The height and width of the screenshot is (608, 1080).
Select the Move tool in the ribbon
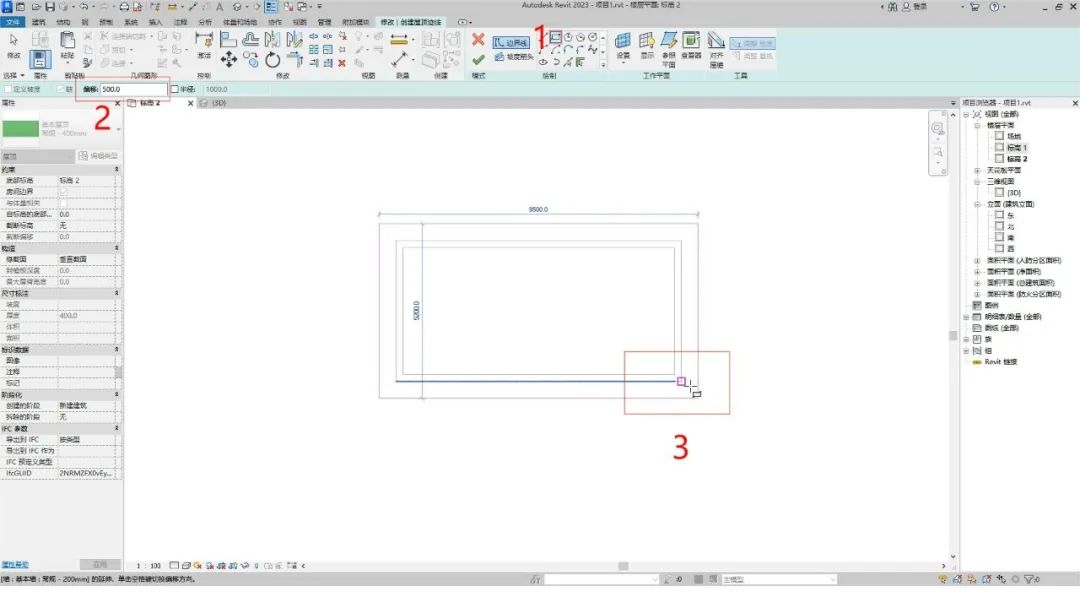click(228, 59)
